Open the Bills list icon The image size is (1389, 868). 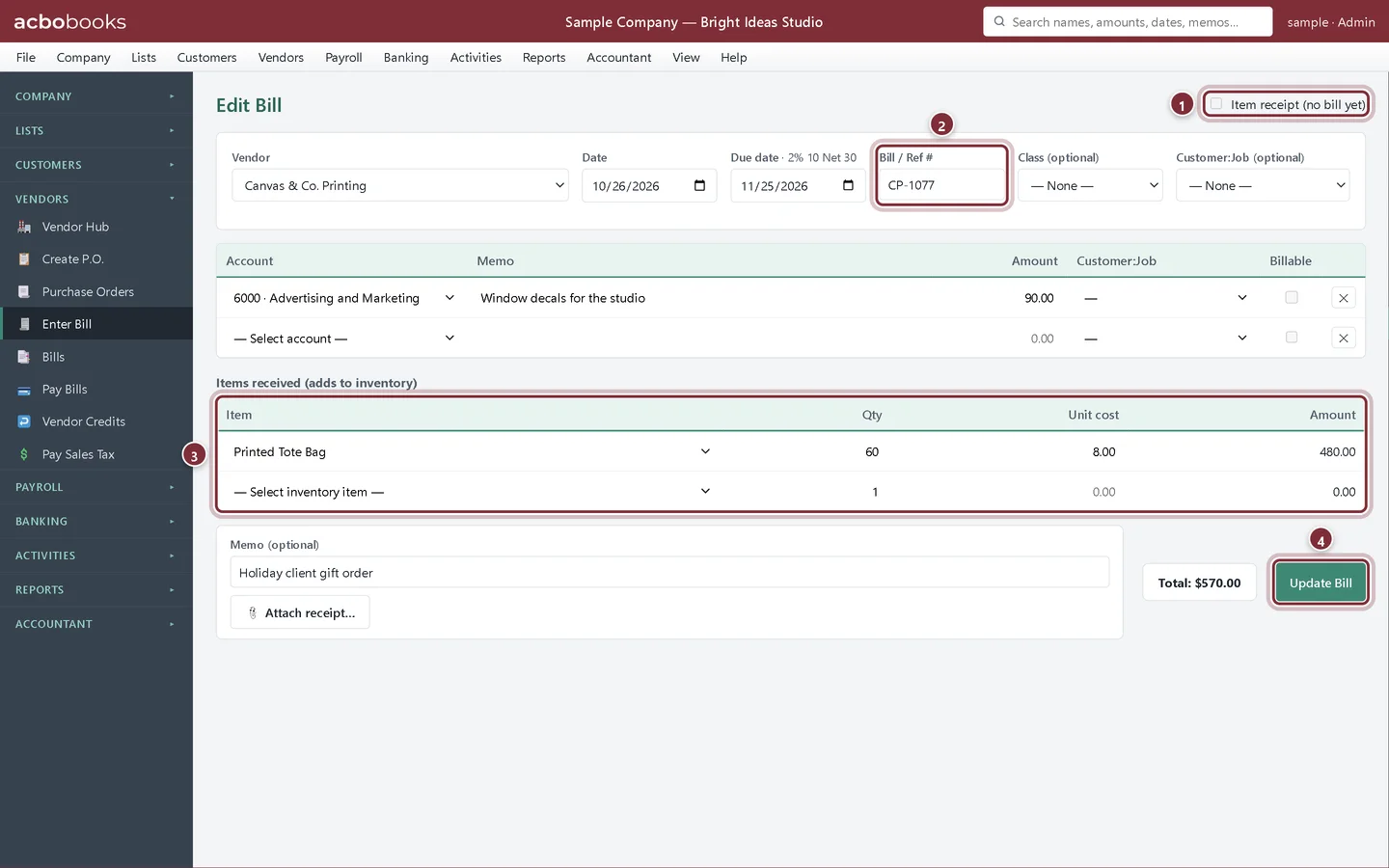coord(24,357)
